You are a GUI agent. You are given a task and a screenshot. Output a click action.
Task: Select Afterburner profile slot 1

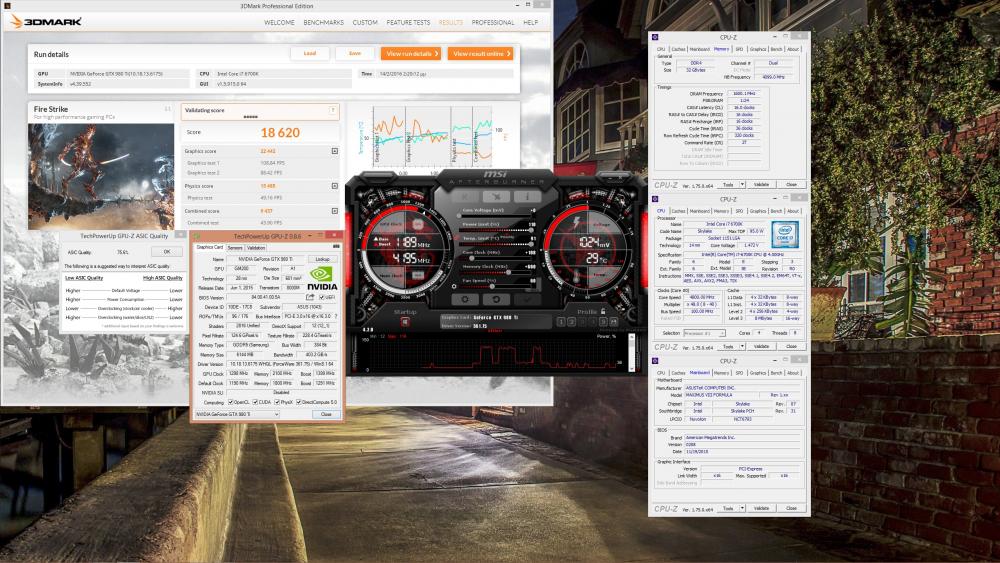point(561,322)
